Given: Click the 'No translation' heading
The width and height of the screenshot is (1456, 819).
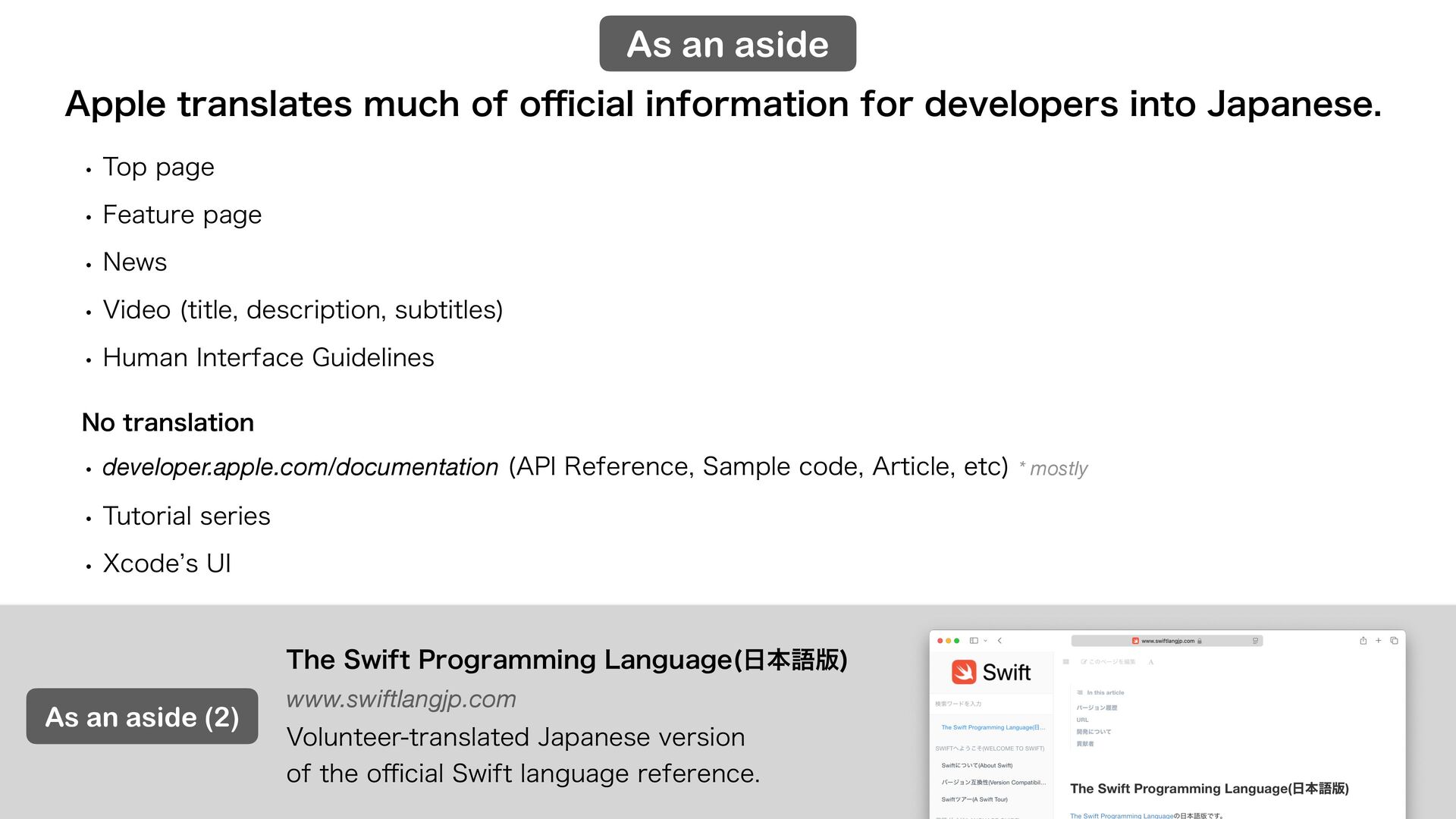Looking at the screenshot, I should tap(168, 422).
